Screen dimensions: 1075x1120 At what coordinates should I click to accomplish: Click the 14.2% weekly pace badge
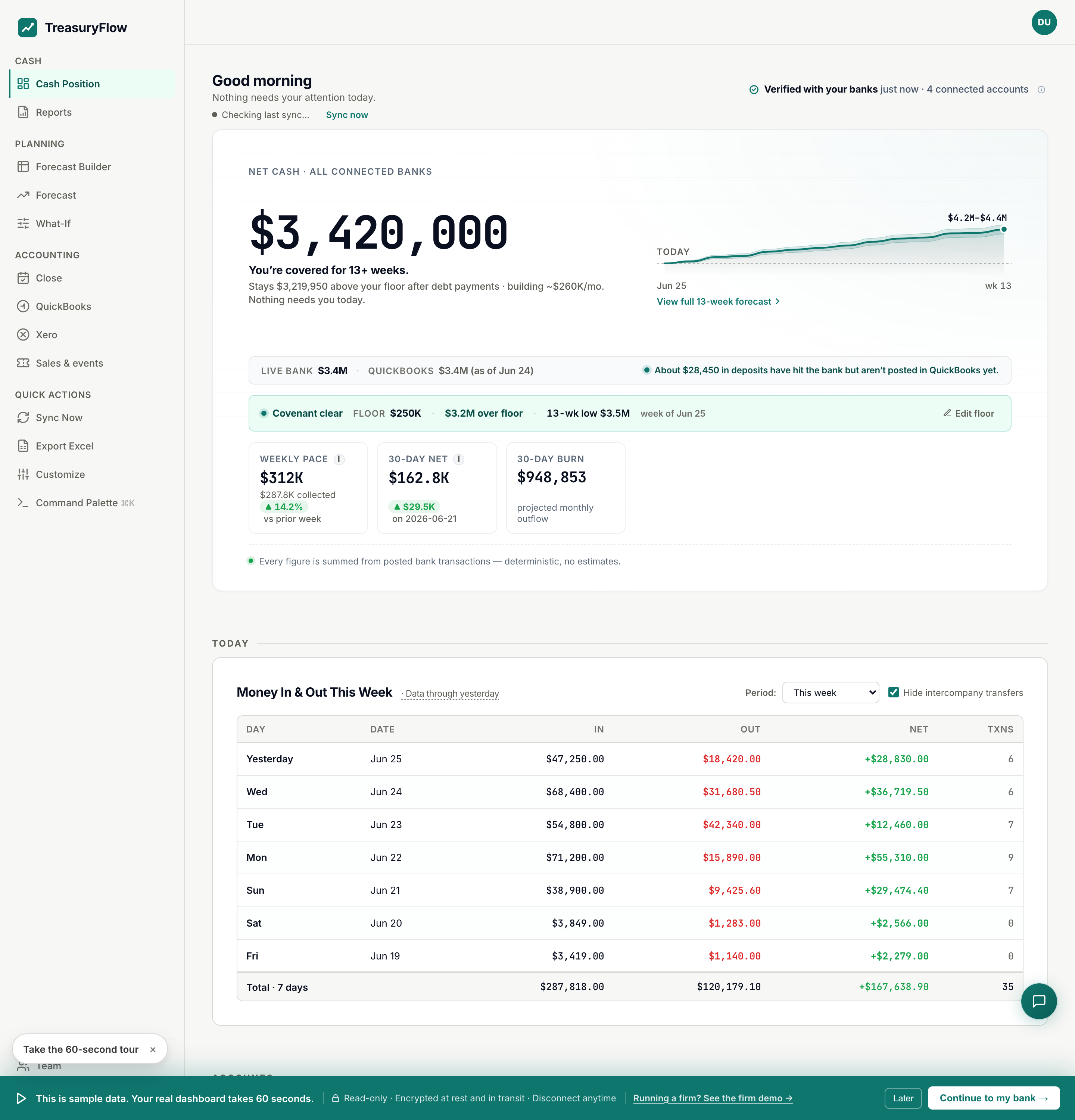pos(284,507)
